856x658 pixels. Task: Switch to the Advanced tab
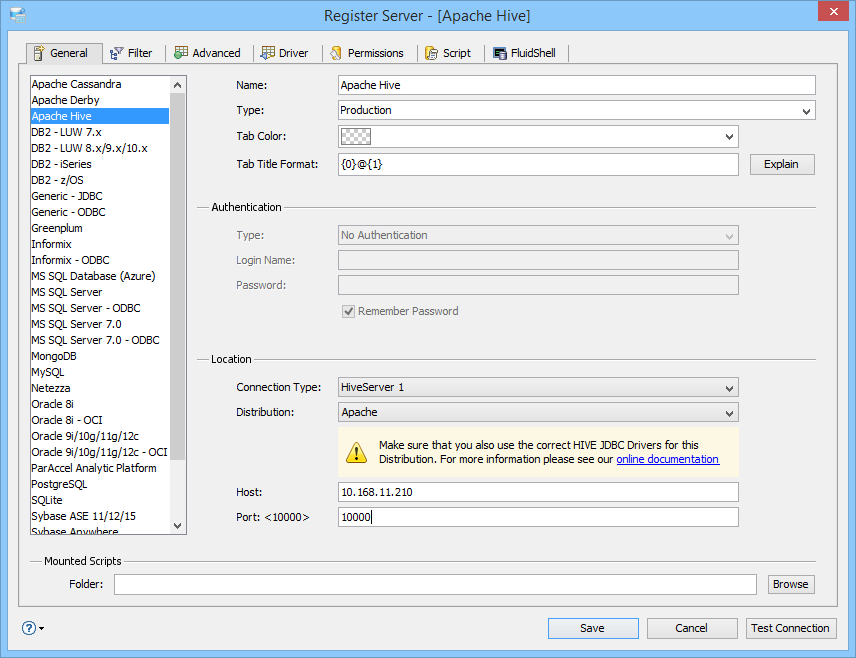coord(208,53)
